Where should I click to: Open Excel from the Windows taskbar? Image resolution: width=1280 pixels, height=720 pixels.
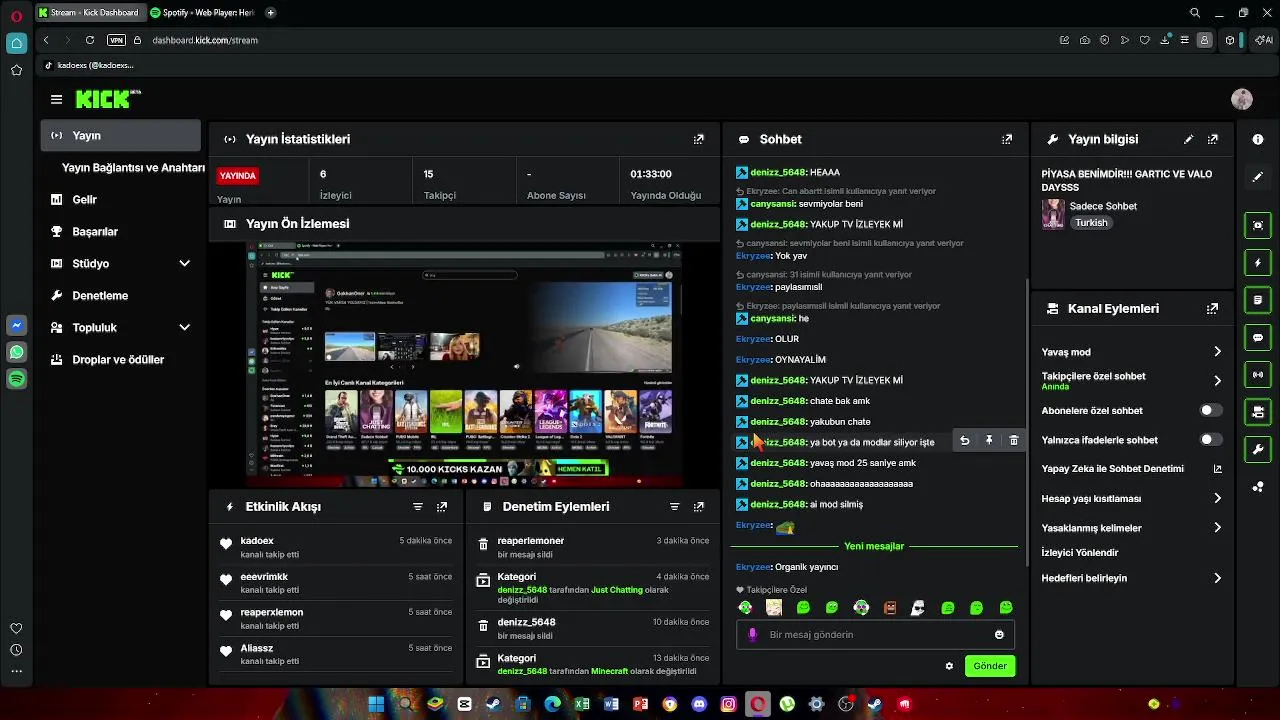(x=582, y=704)
